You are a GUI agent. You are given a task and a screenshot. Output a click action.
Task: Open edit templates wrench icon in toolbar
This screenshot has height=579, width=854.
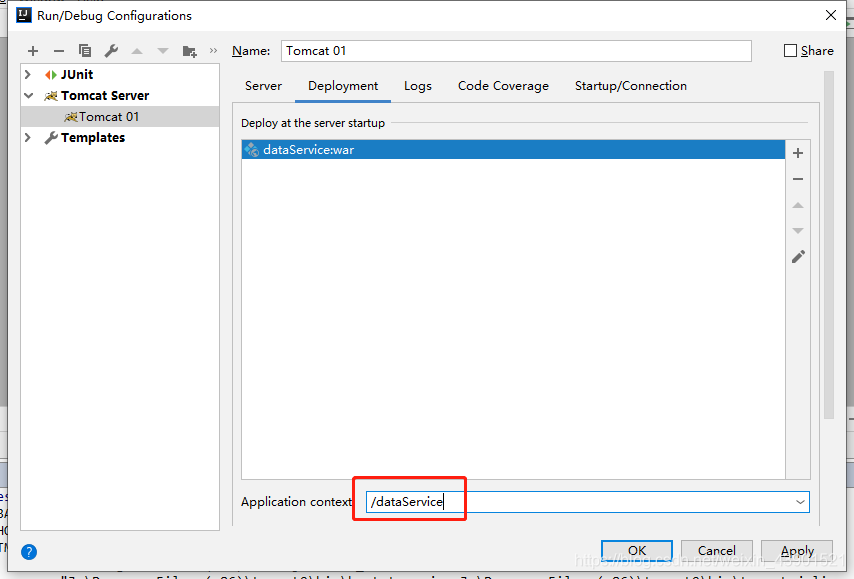point(111,51)
